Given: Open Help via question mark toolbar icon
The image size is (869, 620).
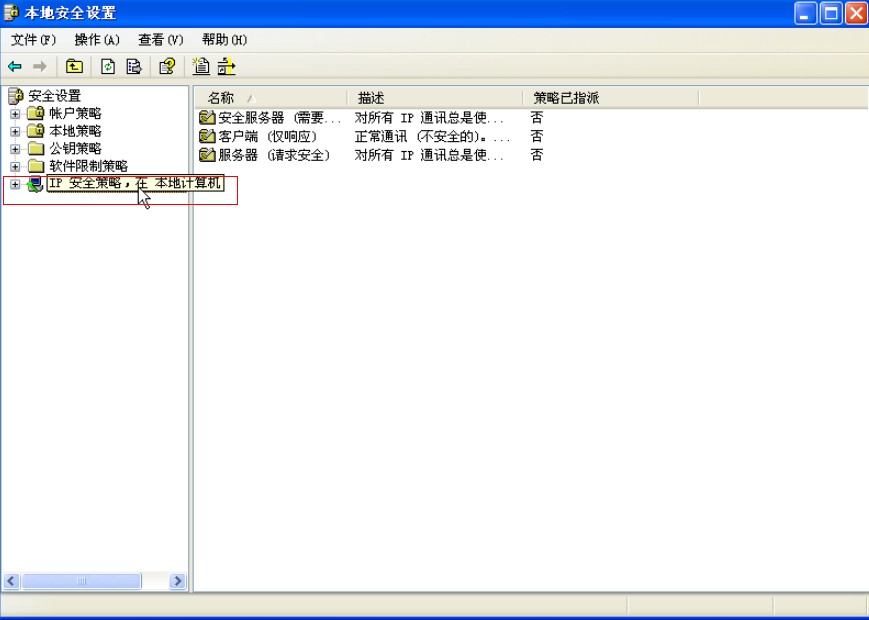Looking at the screenshot, I should tap(167, 66).
